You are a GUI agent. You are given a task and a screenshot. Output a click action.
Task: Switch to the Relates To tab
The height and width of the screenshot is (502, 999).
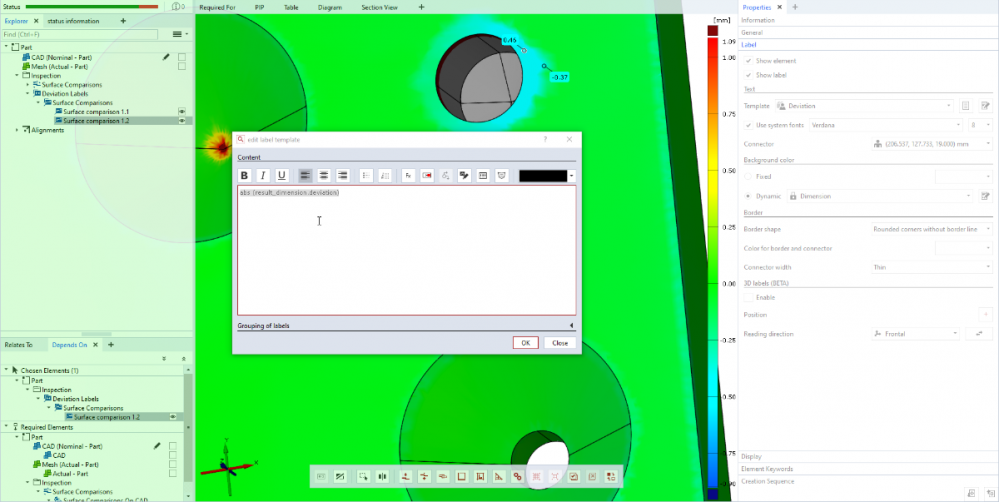point(18,345)
